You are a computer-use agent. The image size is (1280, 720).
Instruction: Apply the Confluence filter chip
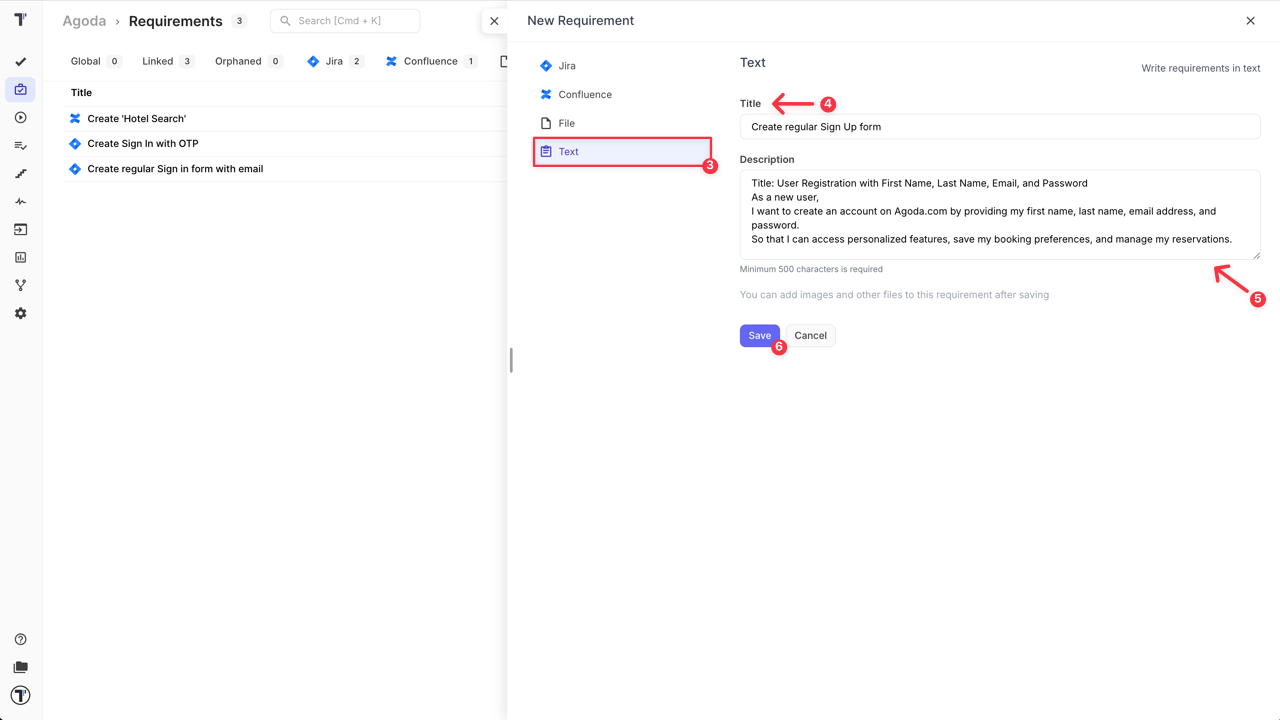click(430, 61)
